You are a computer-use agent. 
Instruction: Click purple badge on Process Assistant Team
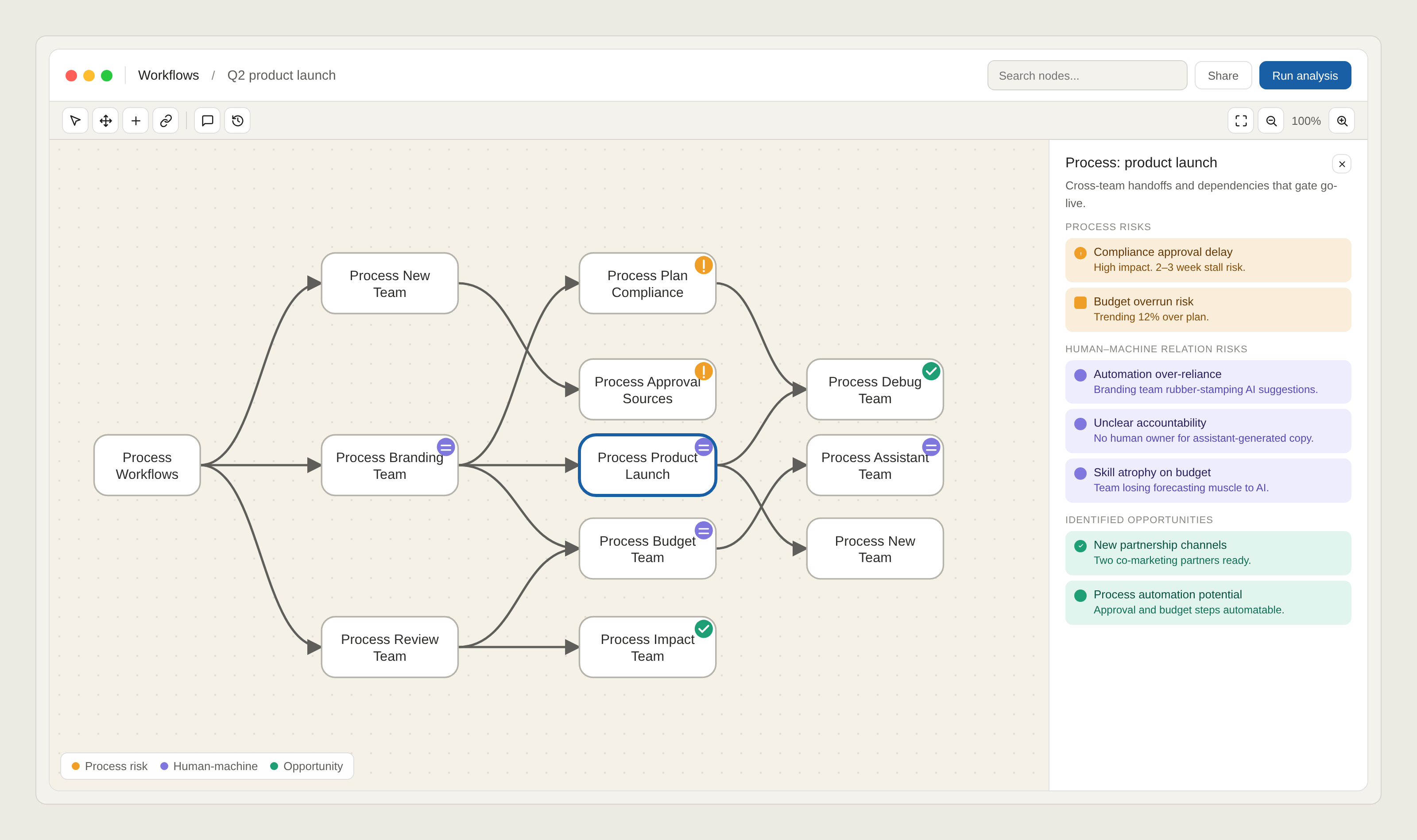pos(931,447)
